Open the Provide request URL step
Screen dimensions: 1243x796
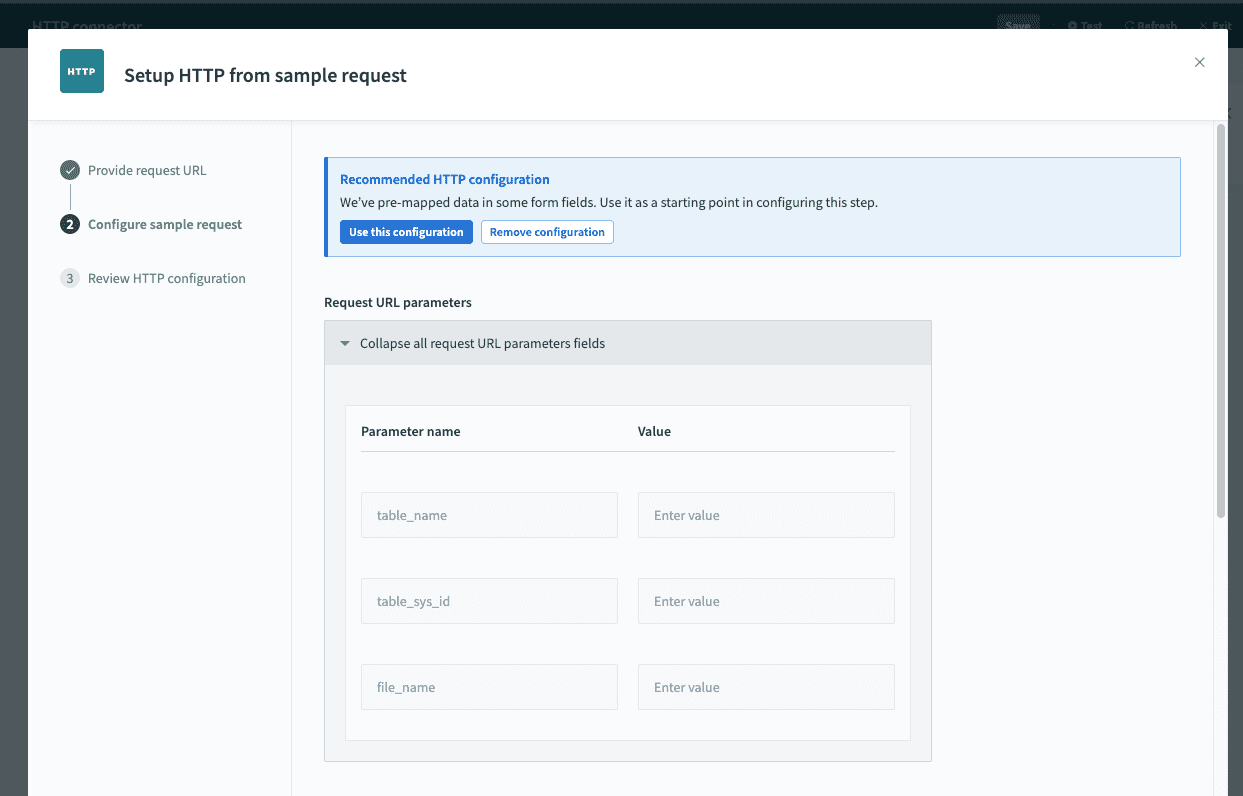(146, 170)
